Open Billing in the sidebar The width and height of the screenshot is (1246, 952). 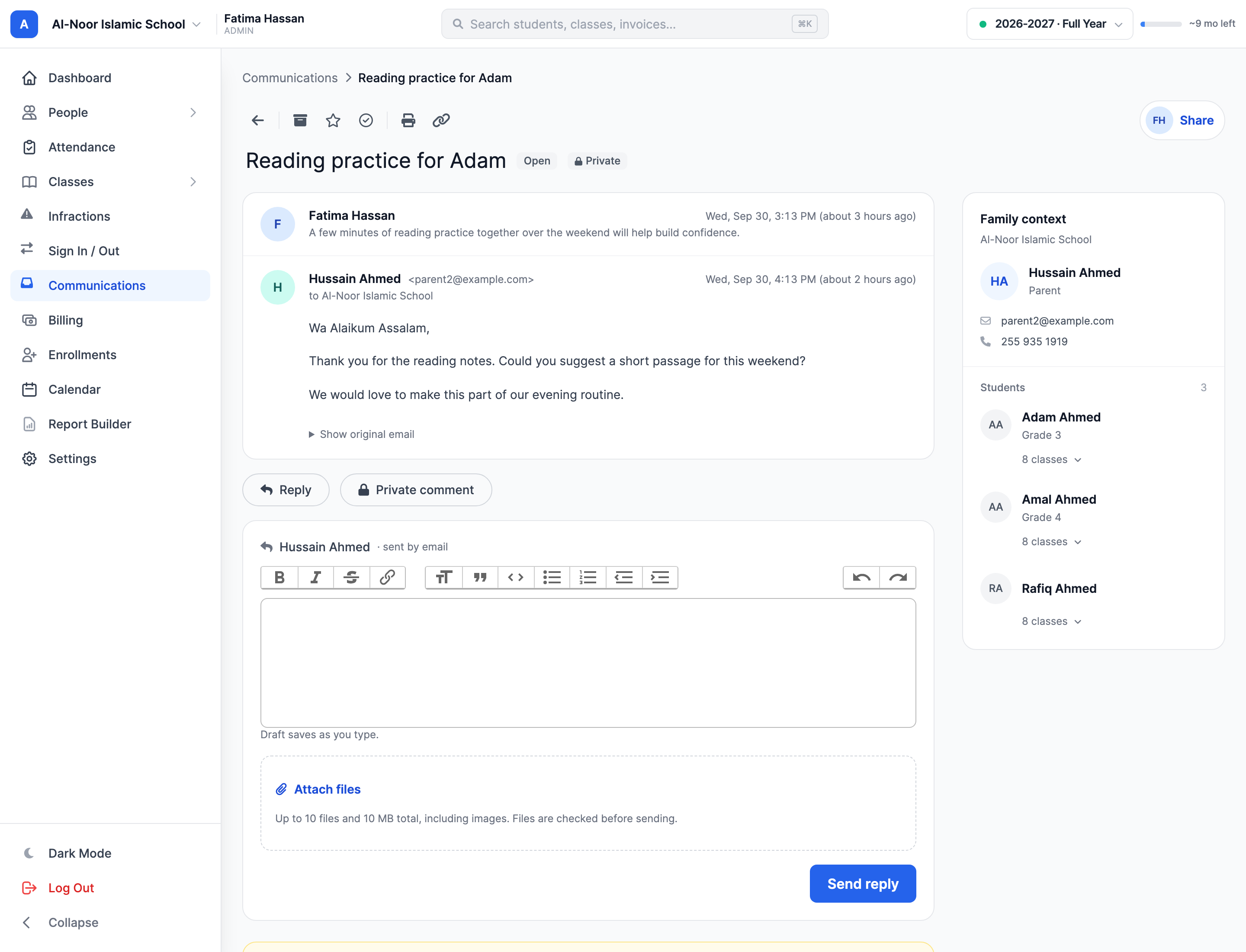click(x=110, y=320)
